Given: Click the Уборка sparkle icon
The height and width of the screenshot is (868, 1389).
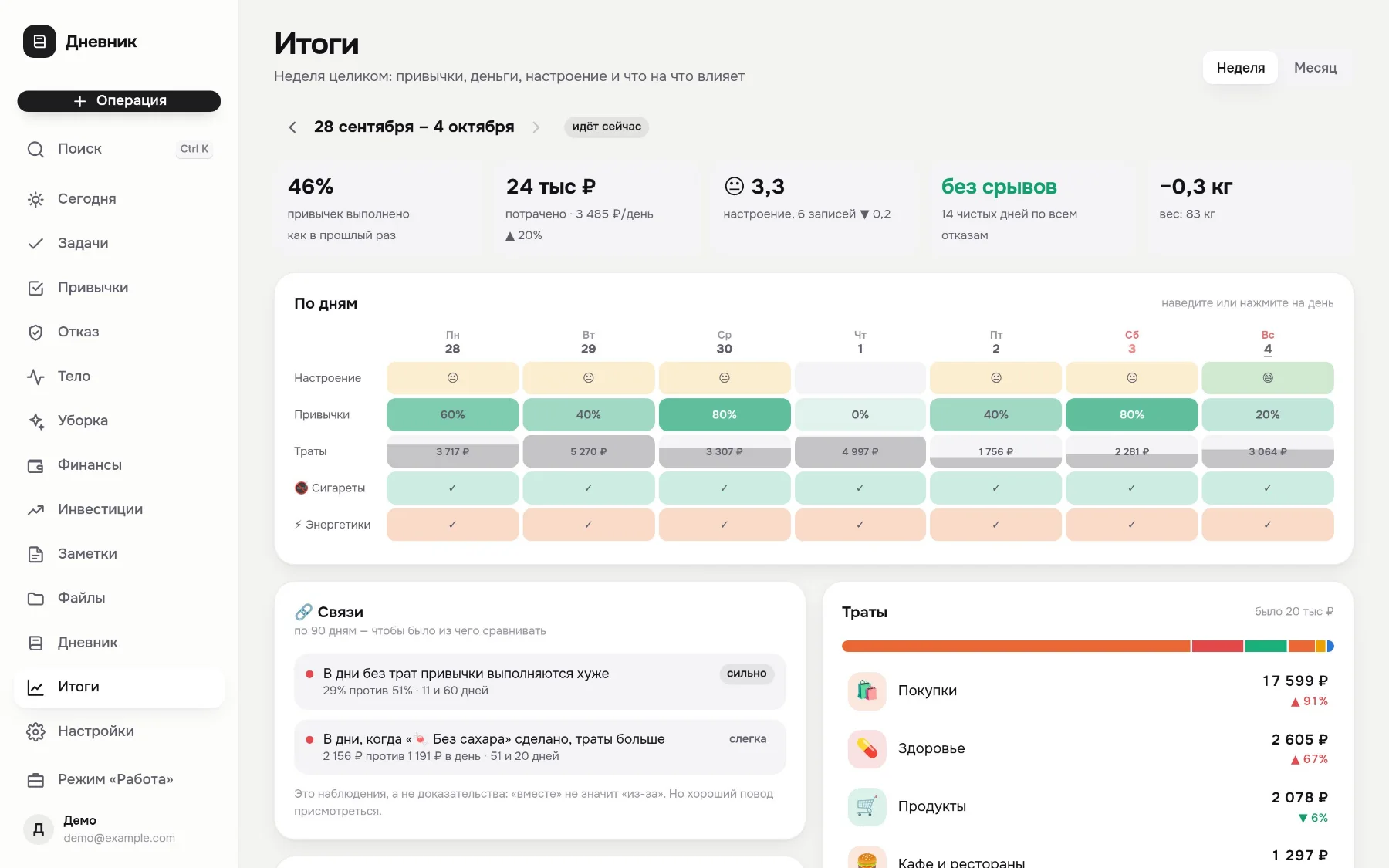Looking at the screenshot, I should click(x=35, y=421).
